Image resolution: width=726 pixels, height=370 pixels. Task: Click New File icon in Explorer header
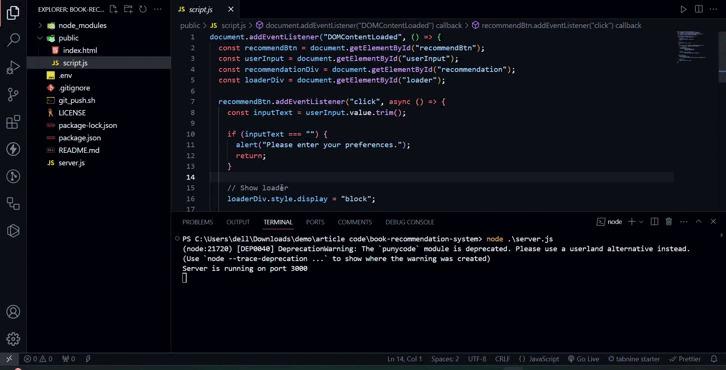click(113, 9)
